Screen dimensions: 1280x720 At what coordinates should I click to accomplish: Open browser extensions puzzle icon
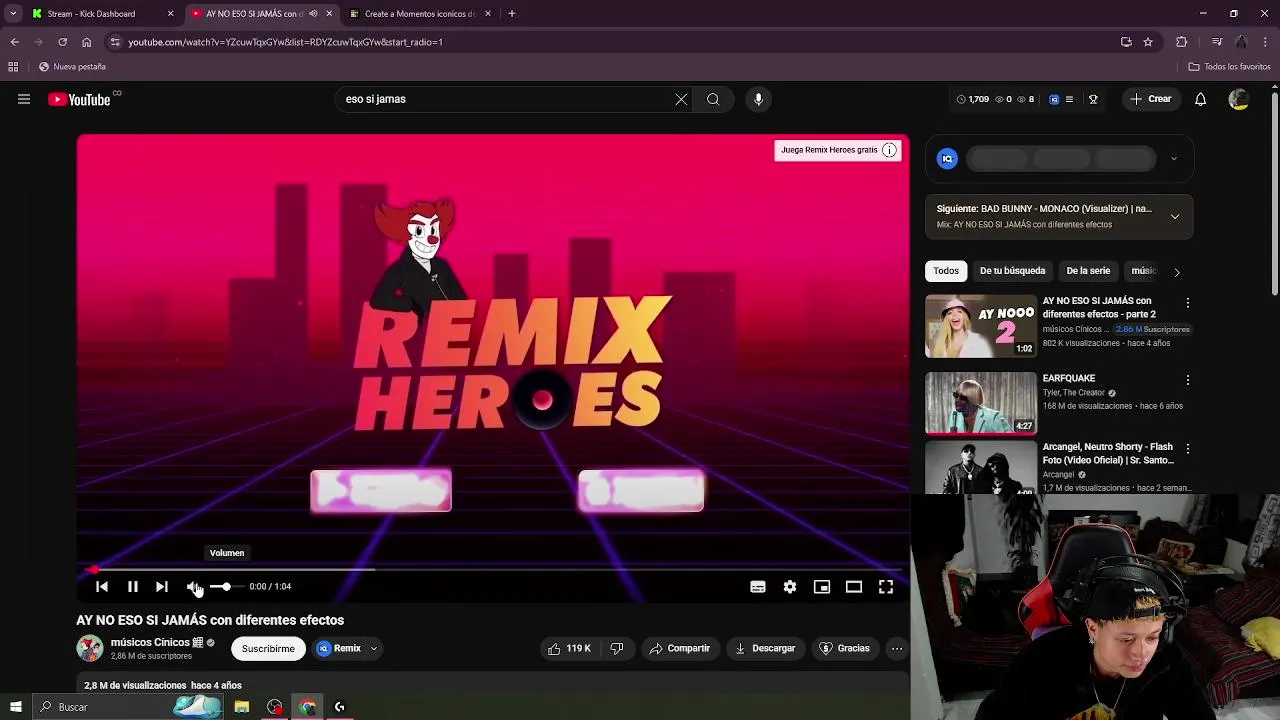pos(1182,42)
